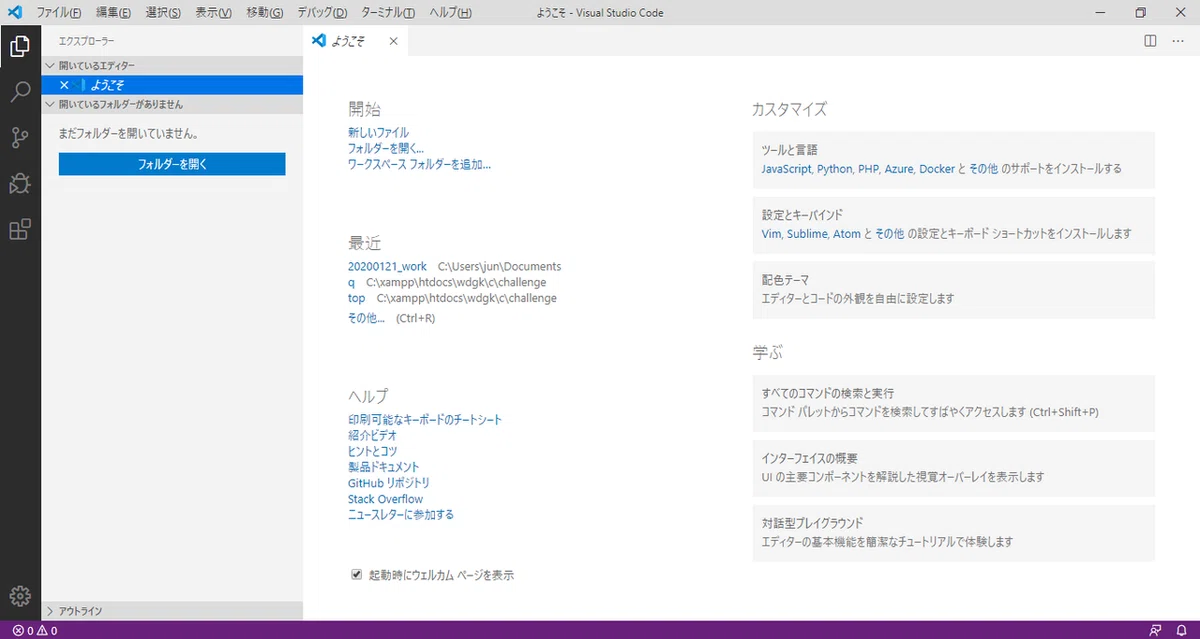Open the ヘルプ(H) menu
The width and height of the screenshot is (1200, 639).
[450, 13]
